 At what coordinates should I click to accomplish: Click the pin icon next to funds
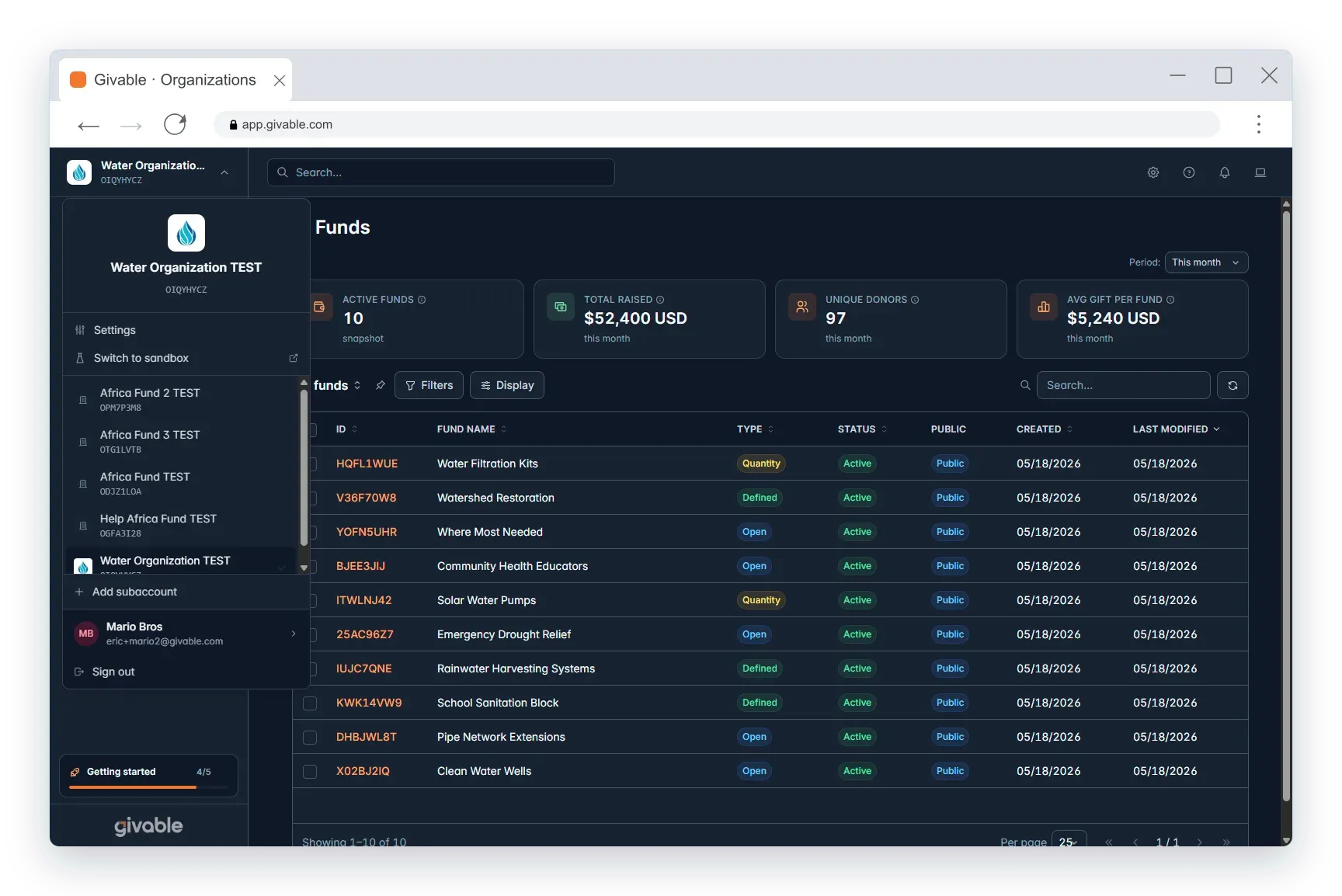tap(381, 385)
